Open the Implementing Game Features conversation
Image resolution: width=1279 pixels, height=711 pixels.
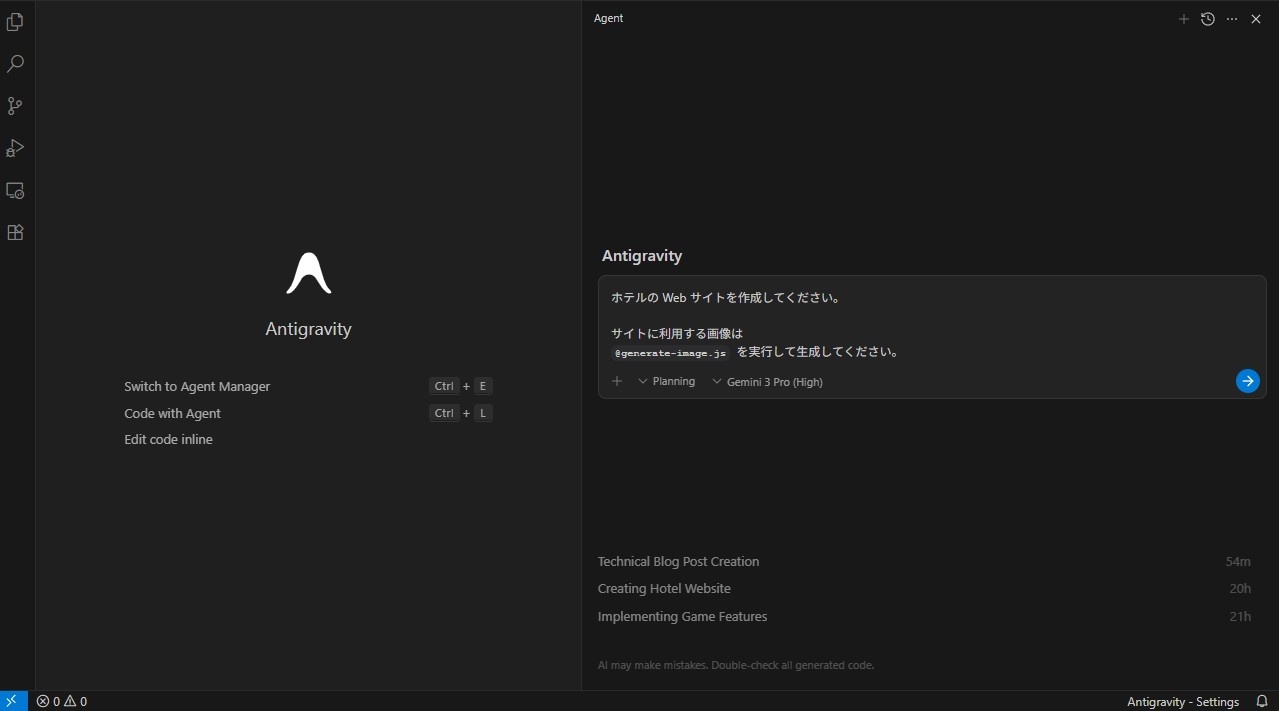[x=682, y=617]
